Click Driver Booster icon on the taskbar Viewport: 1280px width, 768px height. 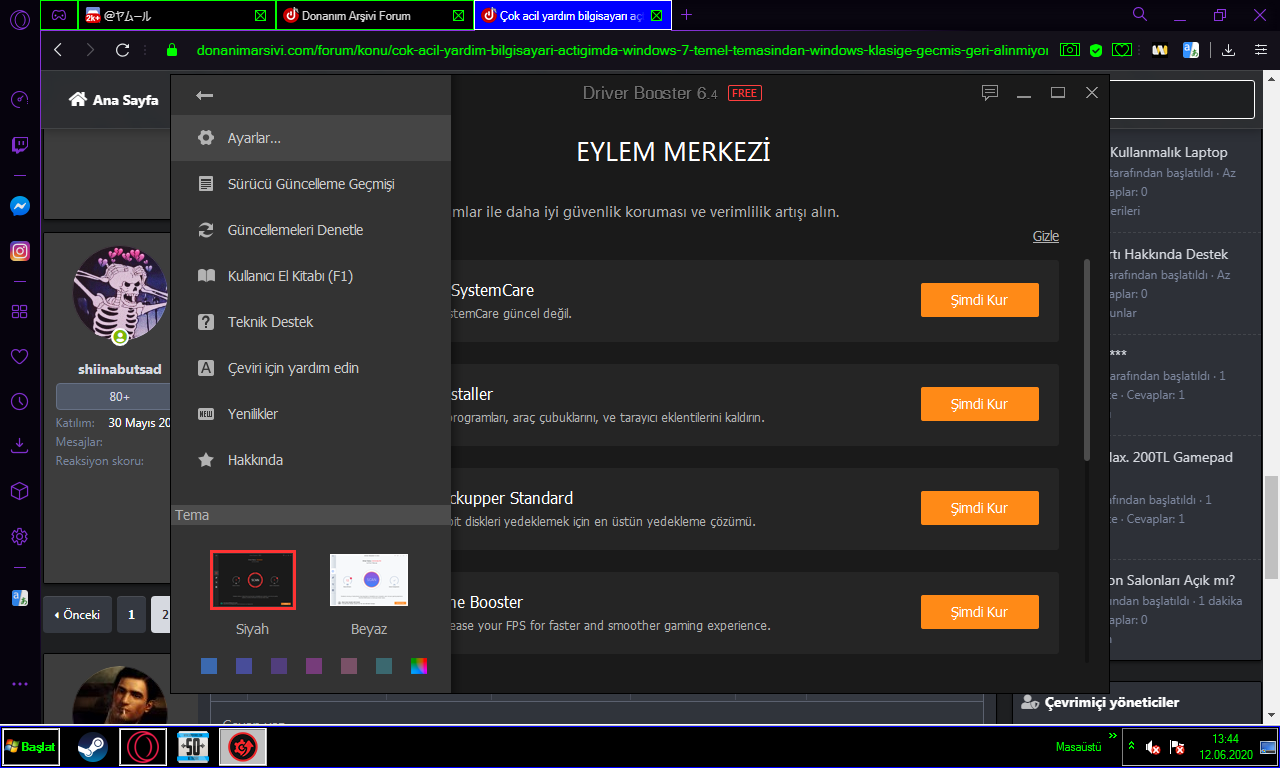243,747
